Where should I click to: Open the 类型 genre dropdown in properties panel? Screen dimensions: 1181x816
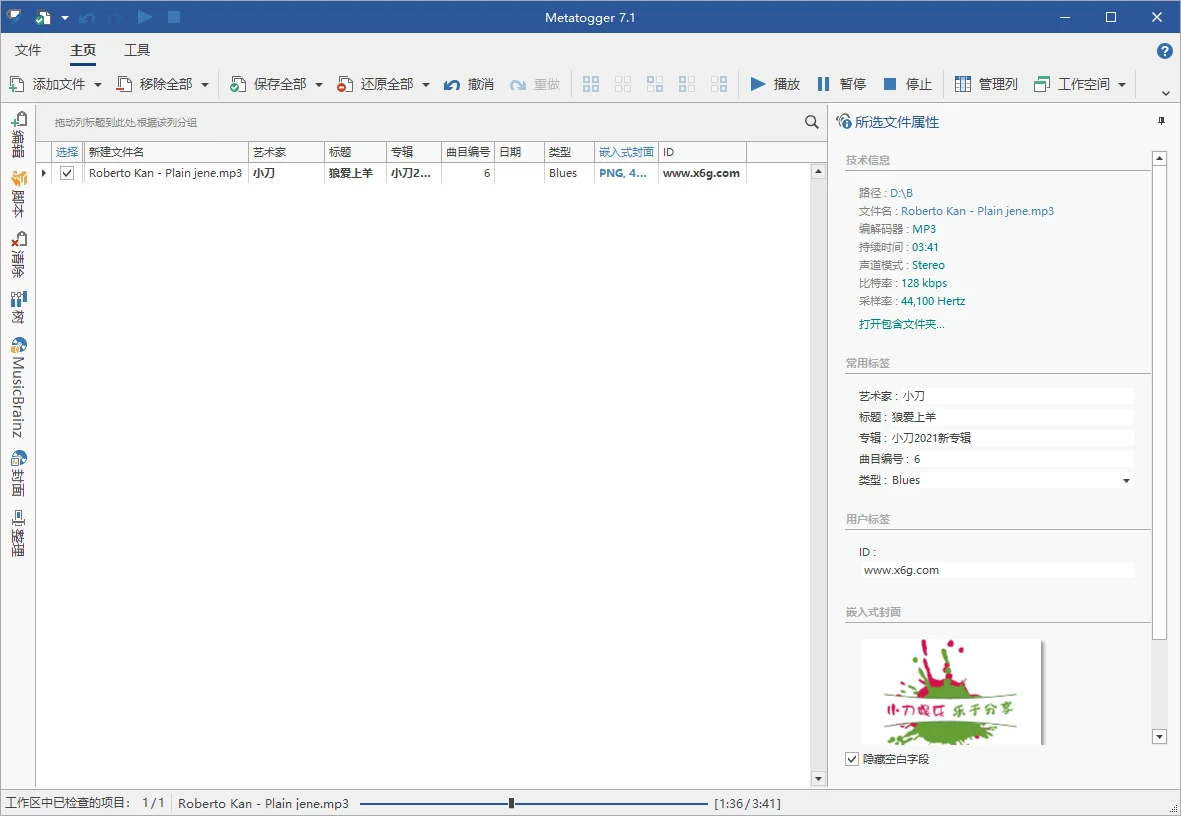pos(1126,480)
